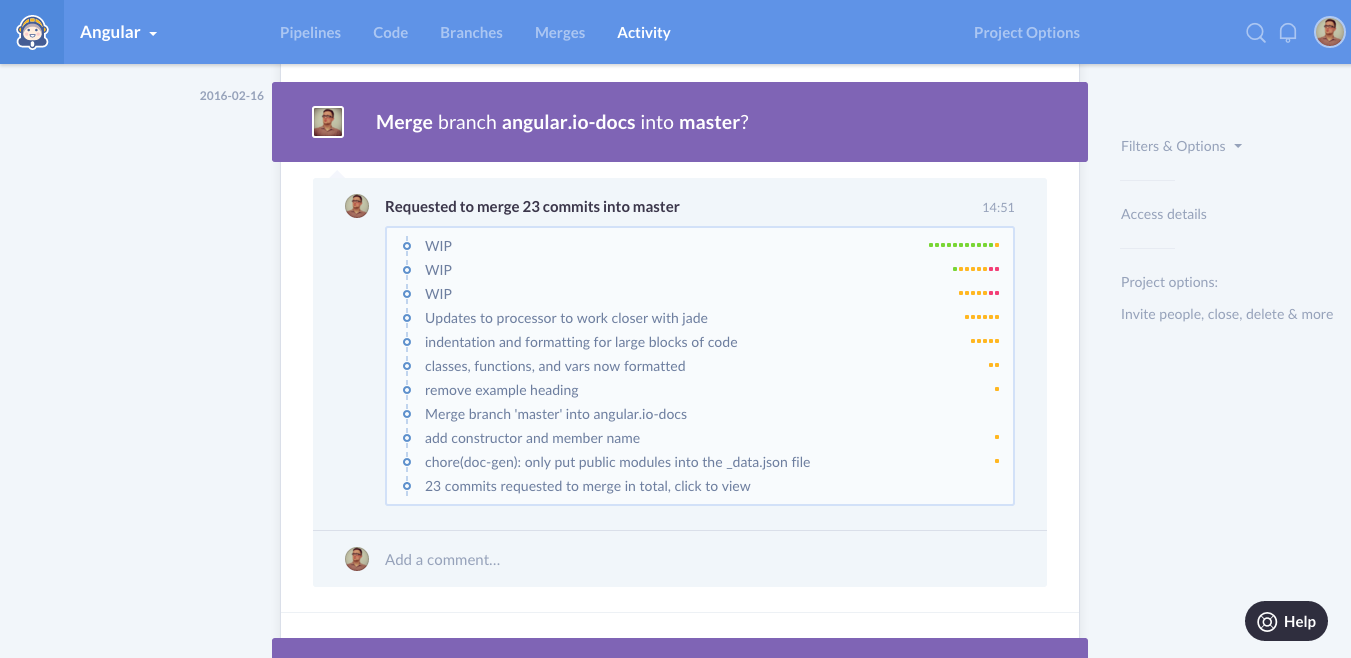This screenshot has height=658, width=1351.
Task: Click the avatar beside the comment field
Action: [x=357, y=559]
